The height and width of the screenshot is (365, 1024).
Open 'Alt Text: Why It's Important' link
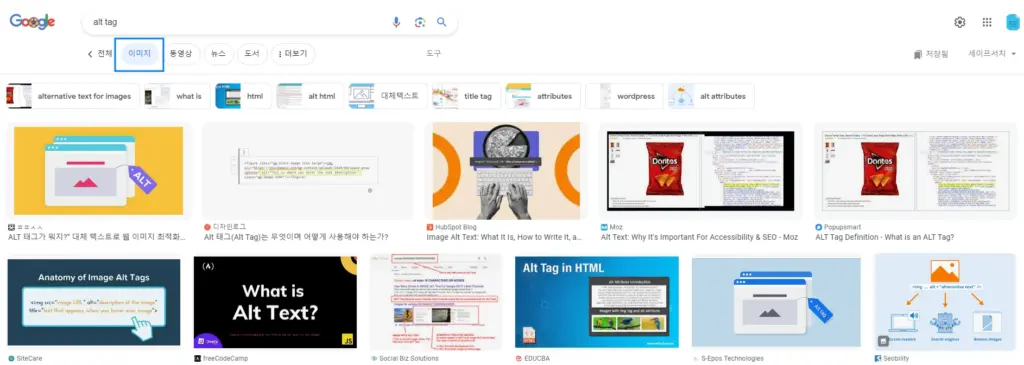point(698,237)
